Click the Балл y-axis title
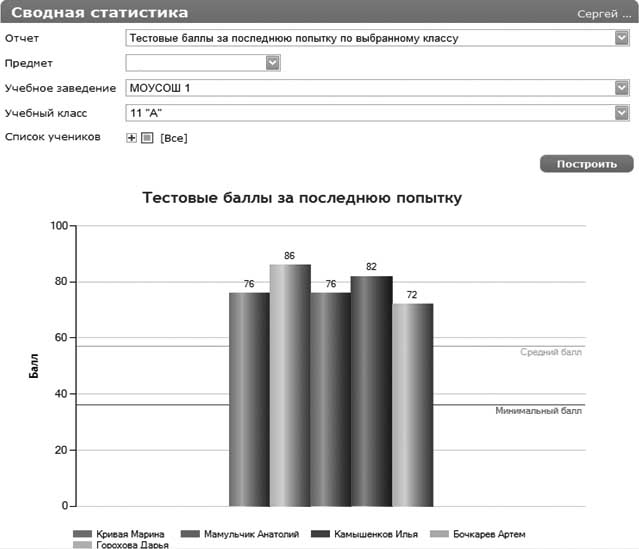Screen dimensions: 639x549 coord(34,366)
